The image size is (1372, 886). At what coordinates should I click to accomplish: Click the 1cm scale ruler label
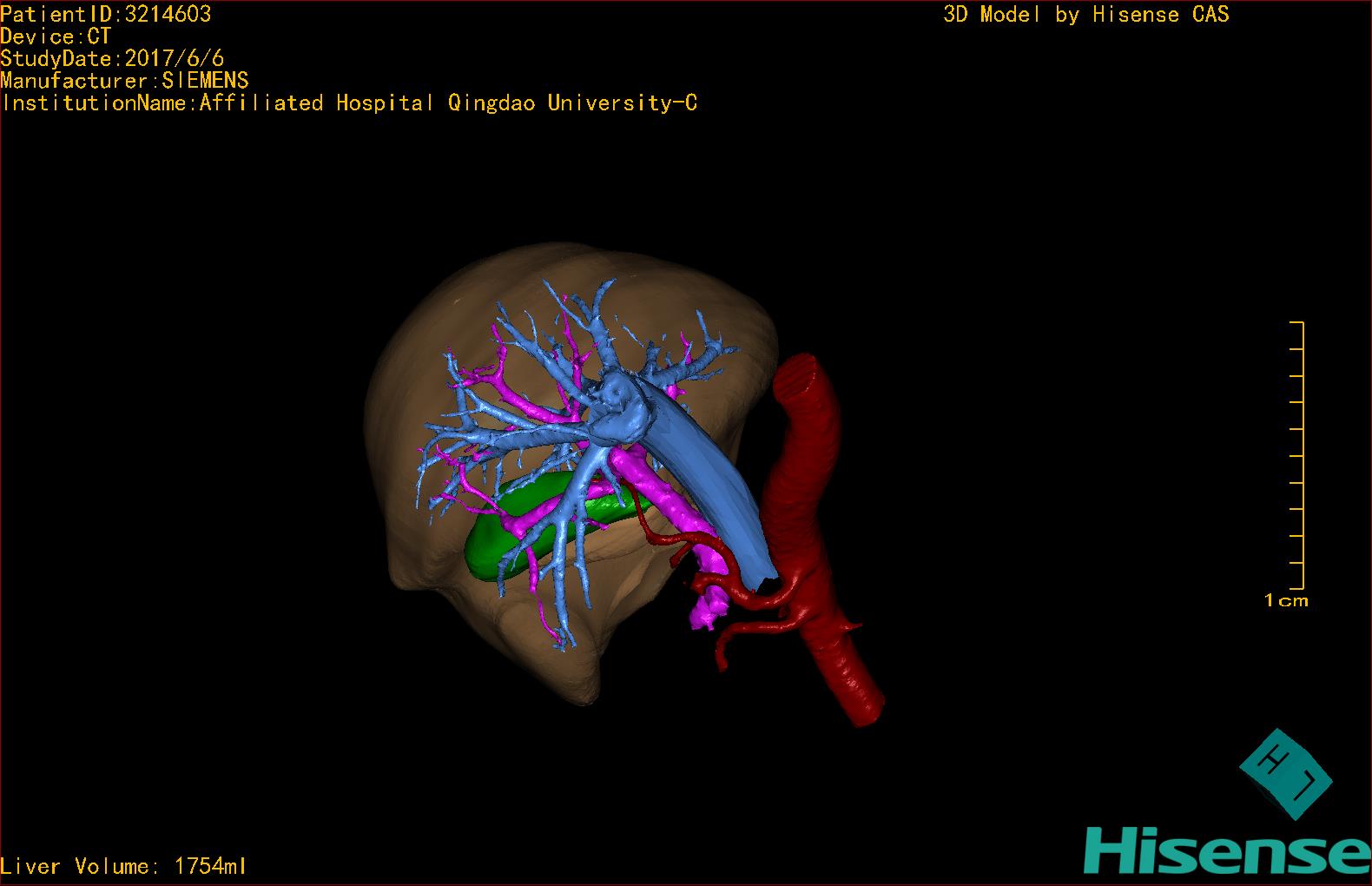point(1286,600)
